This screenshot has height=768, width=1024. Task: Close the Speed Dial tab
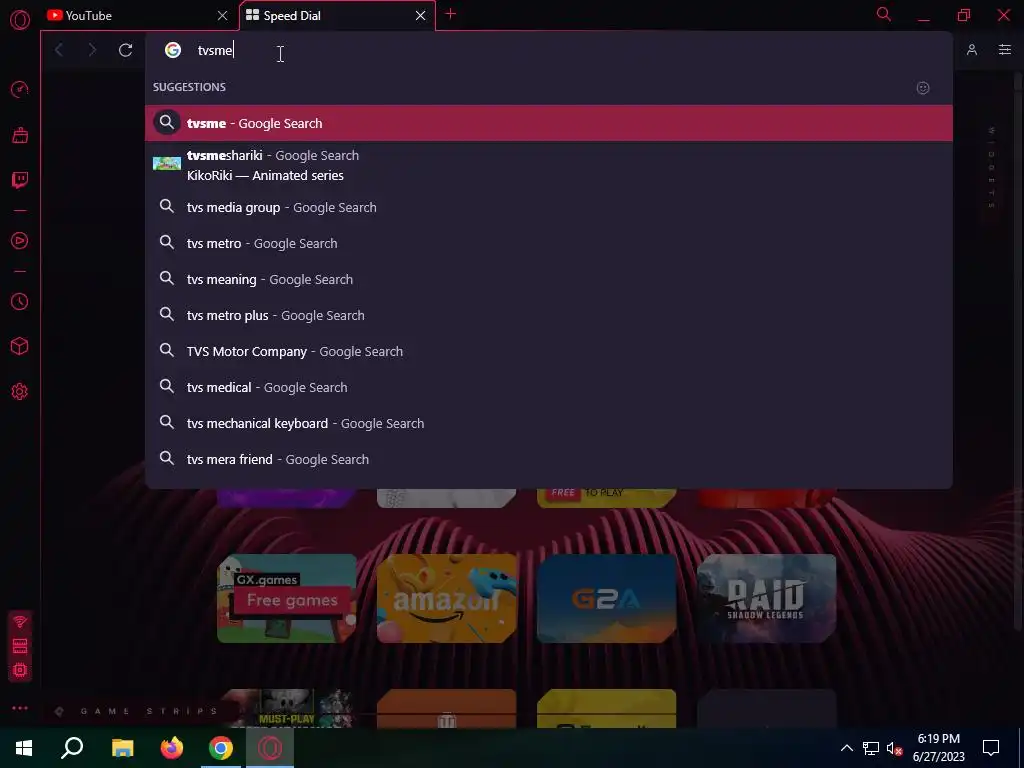pos(421,16)
